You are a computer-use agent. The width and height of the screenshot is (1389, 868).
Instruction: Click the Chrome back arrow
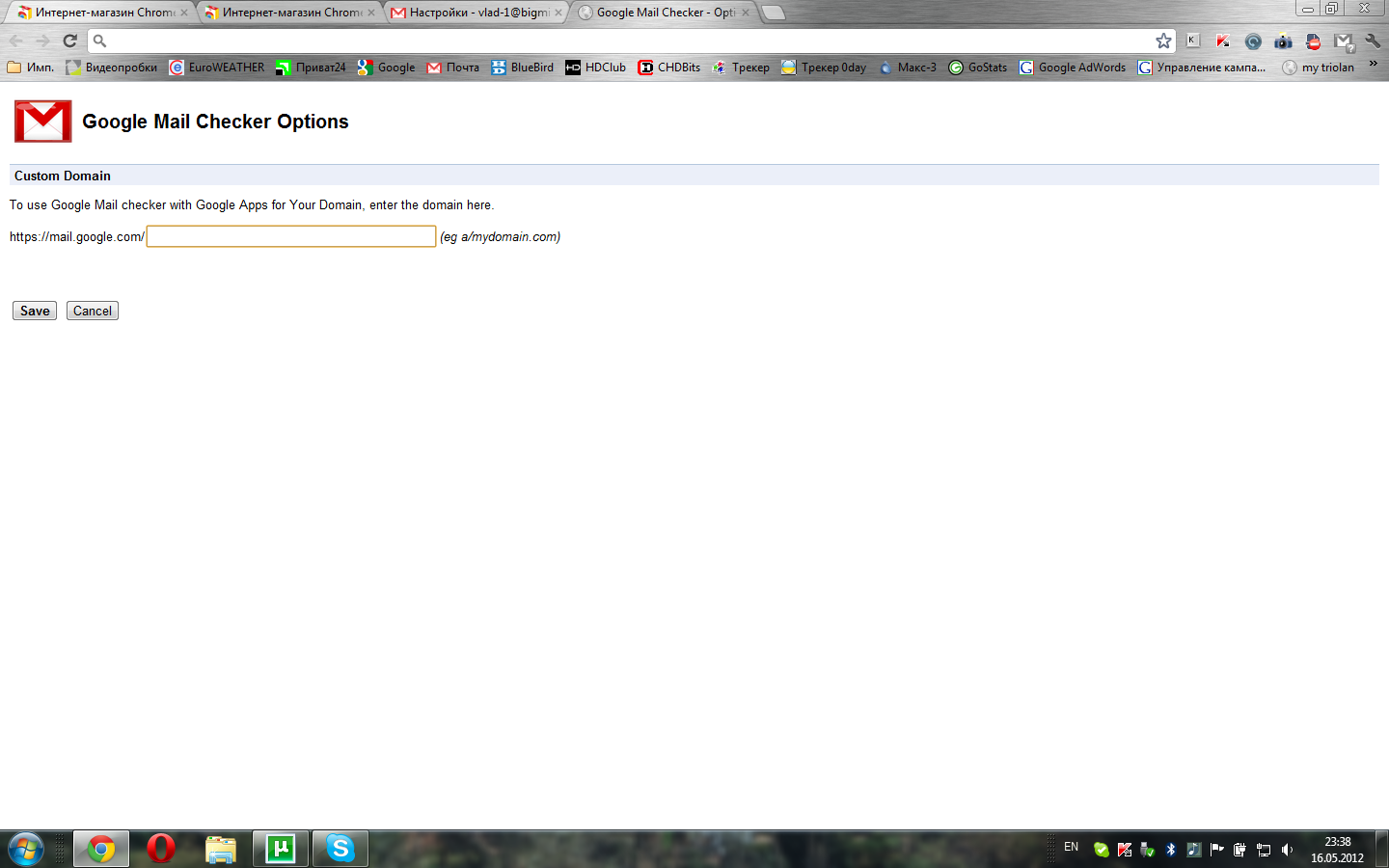point(15,41)
